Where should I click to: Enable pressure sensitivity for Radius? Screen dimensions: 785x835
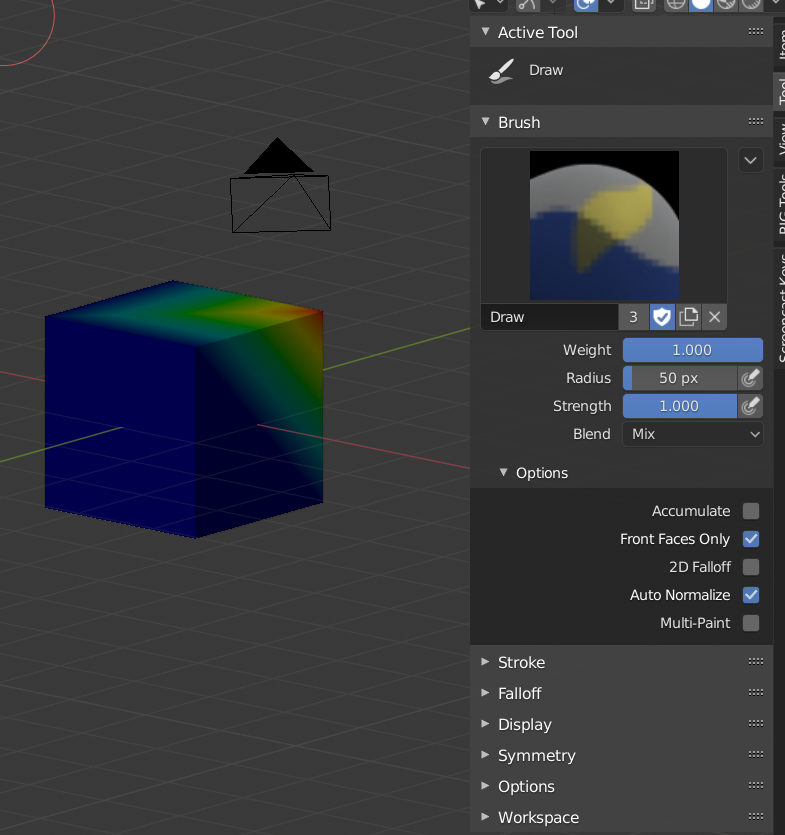pyautogui.click(x=750, y=378)
